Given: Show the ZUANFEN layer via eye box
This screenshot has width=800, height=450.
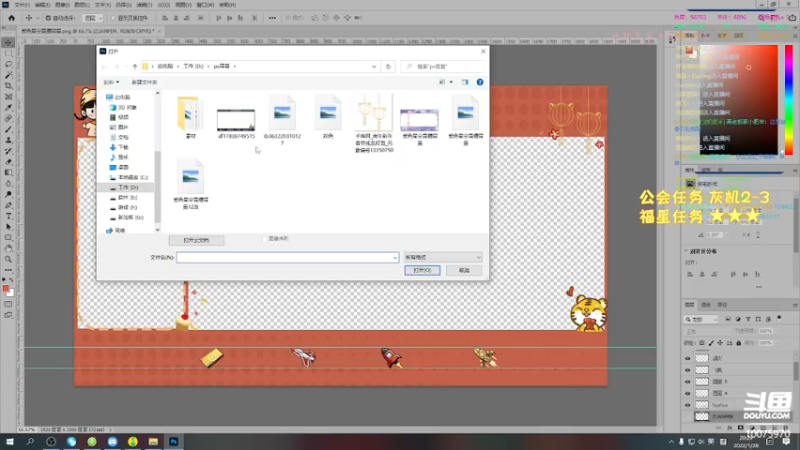Looking at the screenshot, I should pos(687,417).
